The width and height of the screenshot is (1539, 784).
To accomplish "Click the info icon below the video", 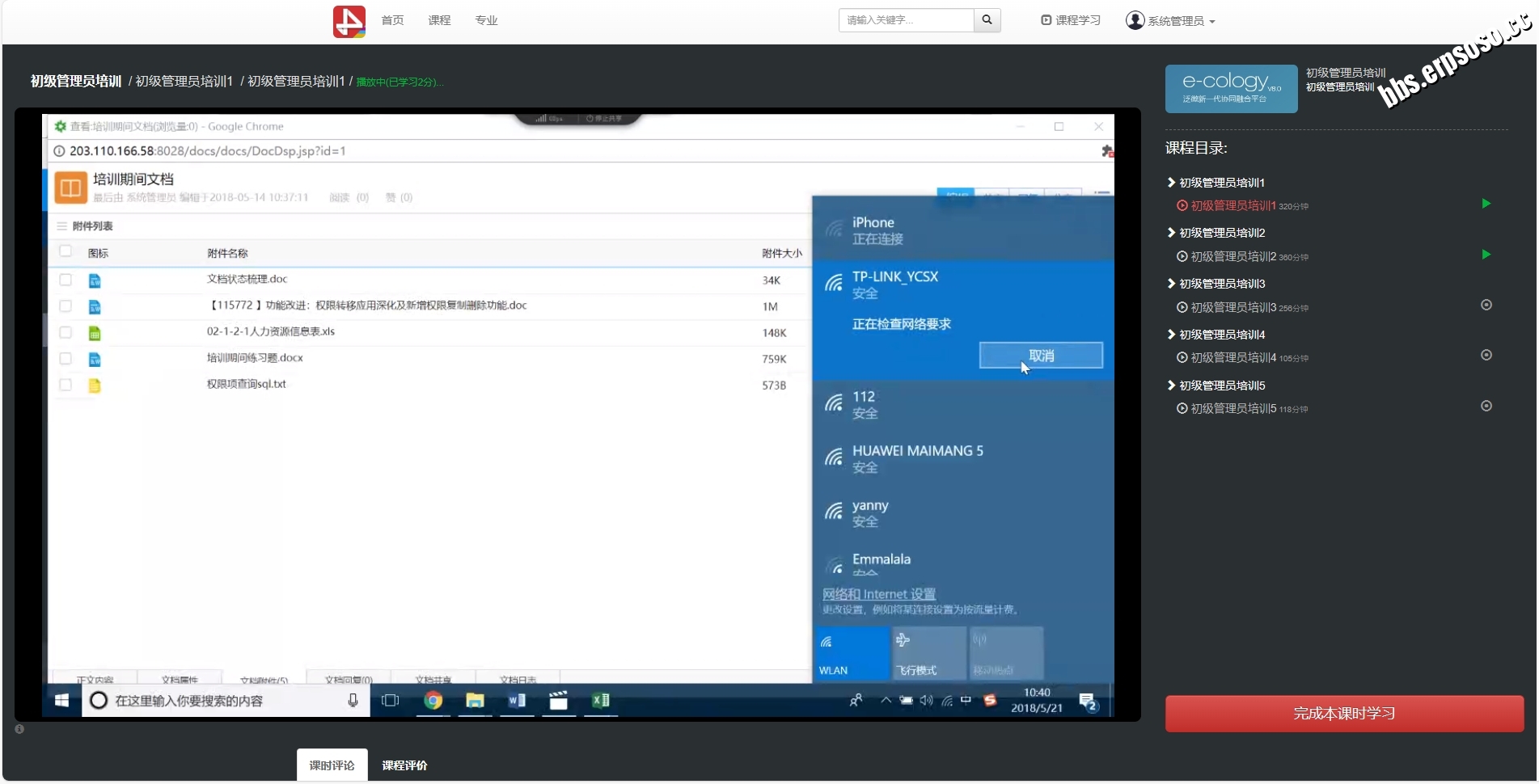I will 19,729.
